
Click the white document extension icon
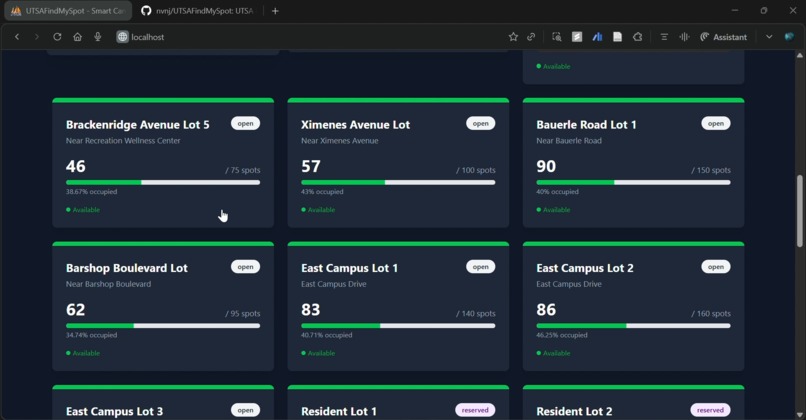click(x=617, y=37)
